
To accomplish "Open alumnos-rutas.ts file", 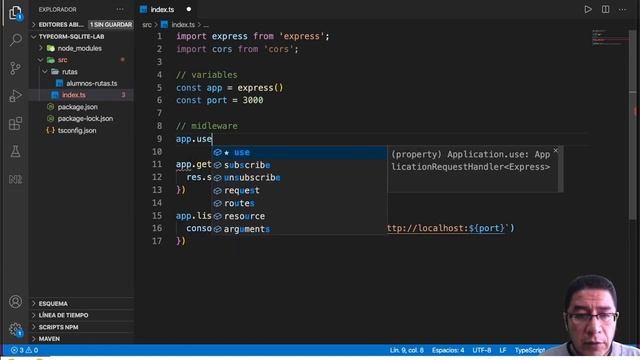I will 91,83.
